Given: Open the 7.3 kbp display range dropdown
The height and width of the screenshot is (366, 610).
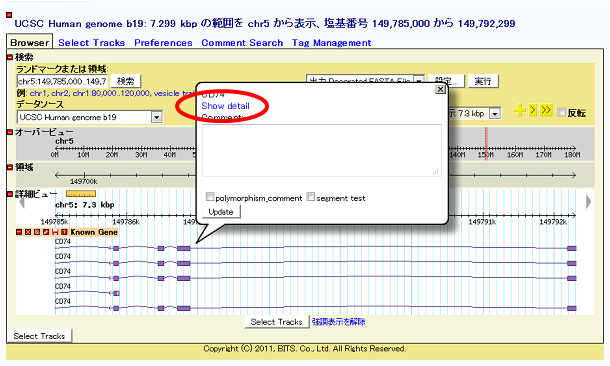Looking at the screenshot, I should [494, 114].
